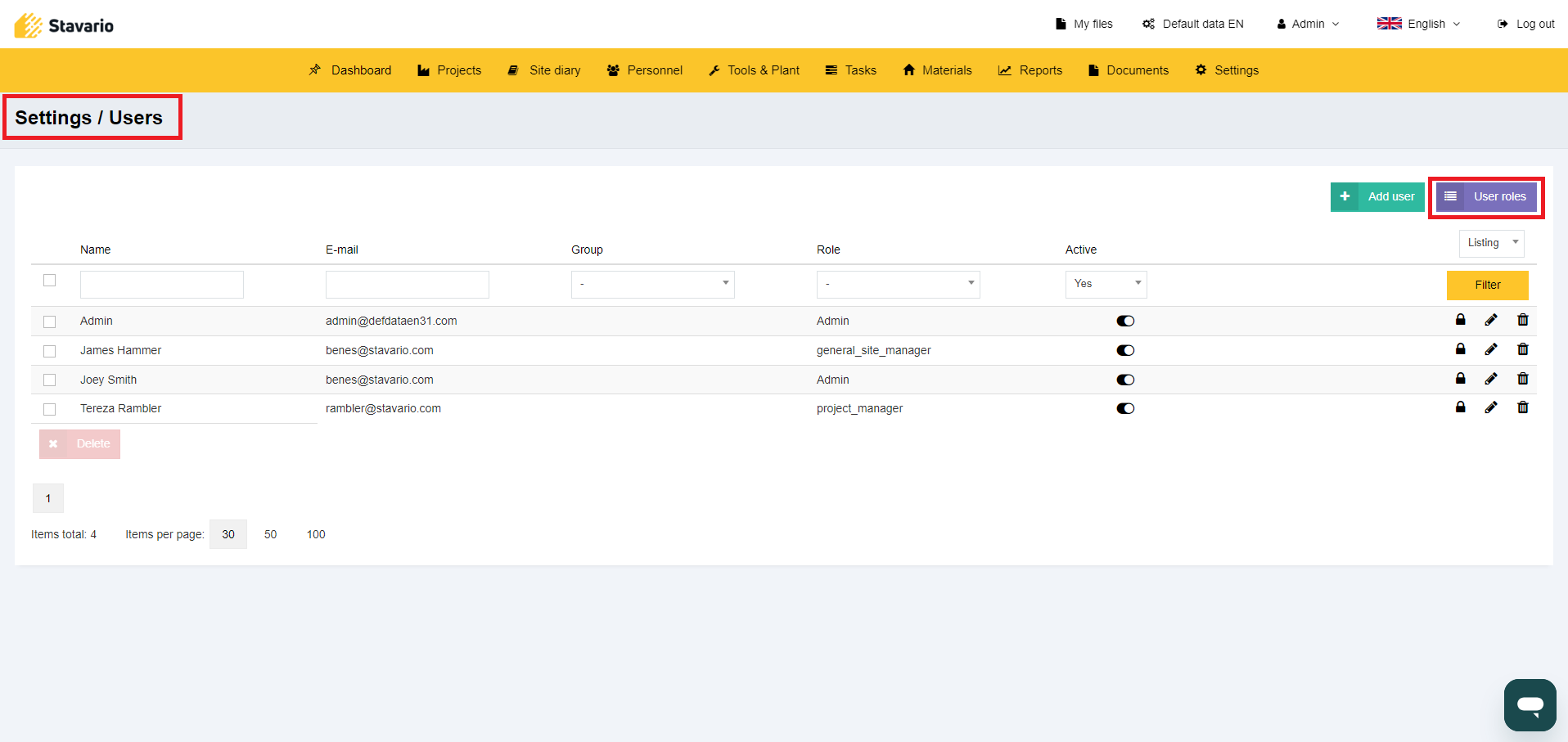Open the Listing dropdown
This screenshot has height=742, width=1568.
[x=1492, y=243]
